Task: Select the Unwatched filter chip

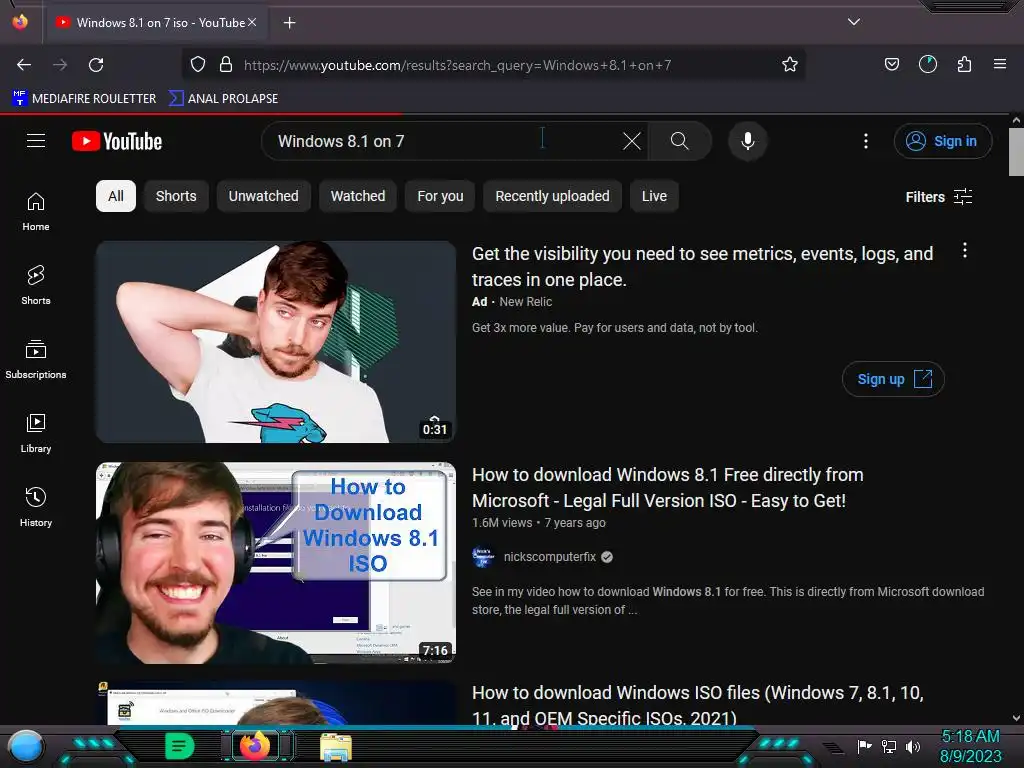Action: coord(264,196)
